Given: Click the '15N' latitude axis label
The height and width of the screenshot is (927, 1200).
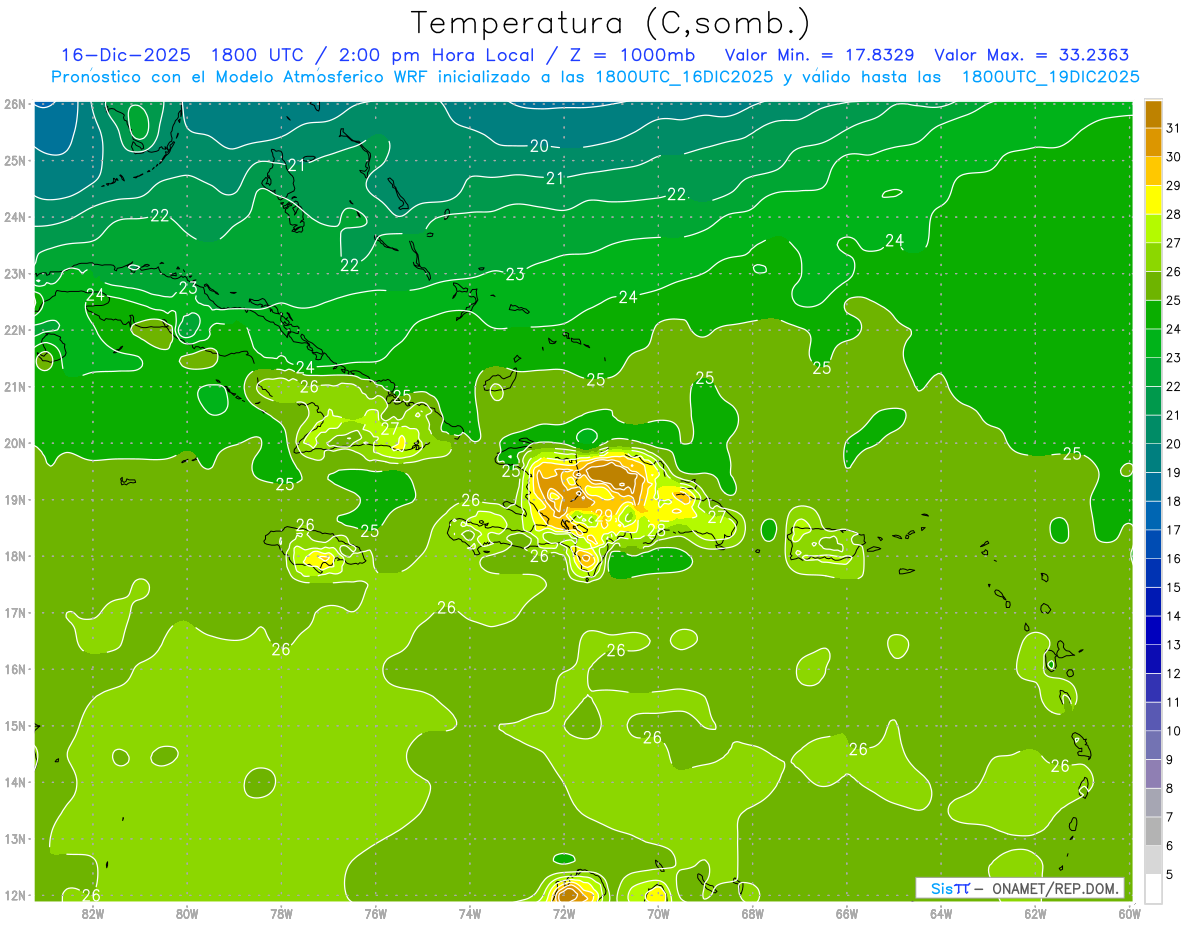Looking at the screenshot, I should 15,726.
